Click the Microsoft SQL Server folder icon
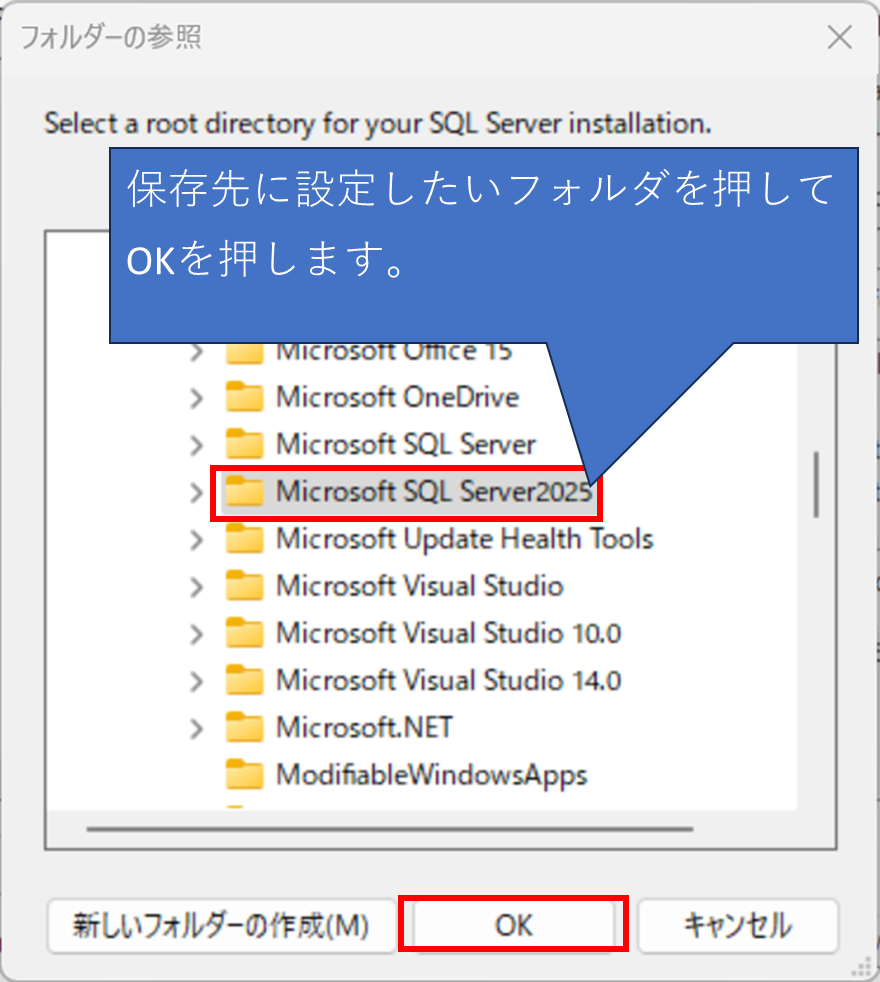 click(x=244, y=444)
